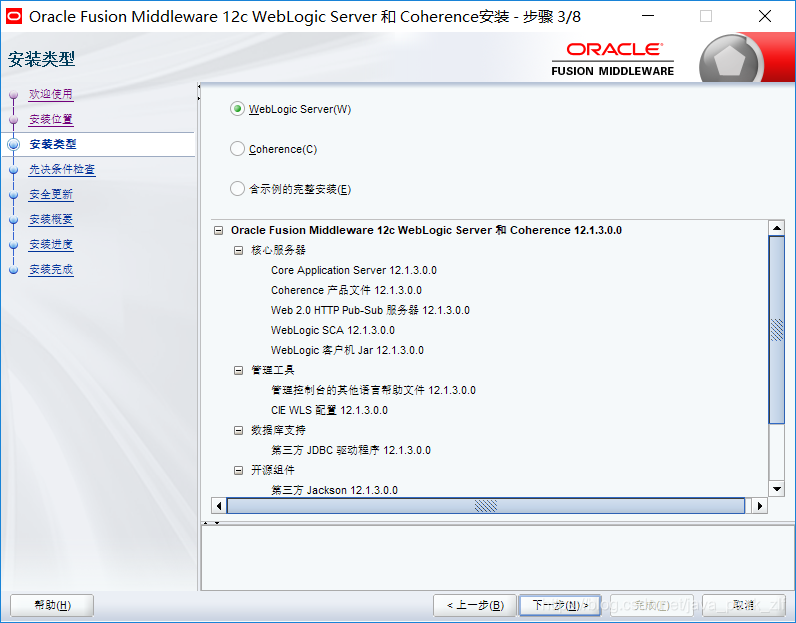Viewport: 796px width, 623px height.
Task: Click the horizontal scrollbar right arrow
Action: click(759, 506)
